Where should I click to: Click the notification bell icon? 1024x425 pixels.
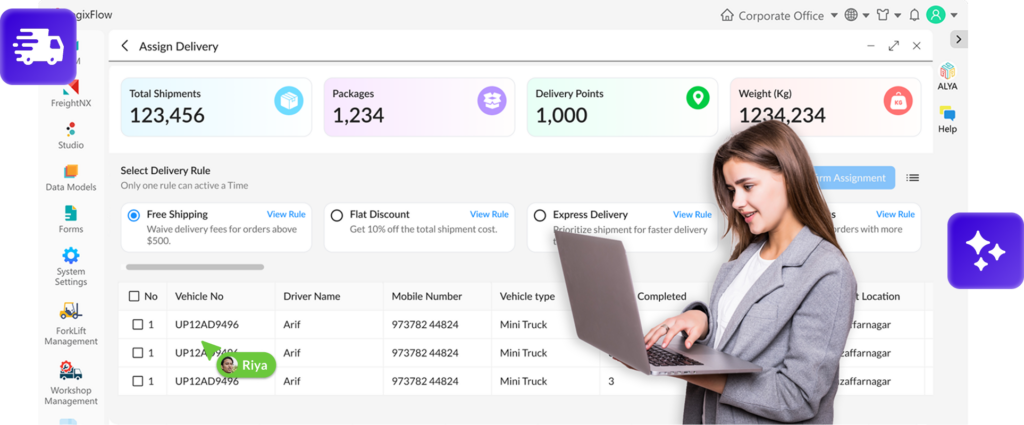[914, 15]
